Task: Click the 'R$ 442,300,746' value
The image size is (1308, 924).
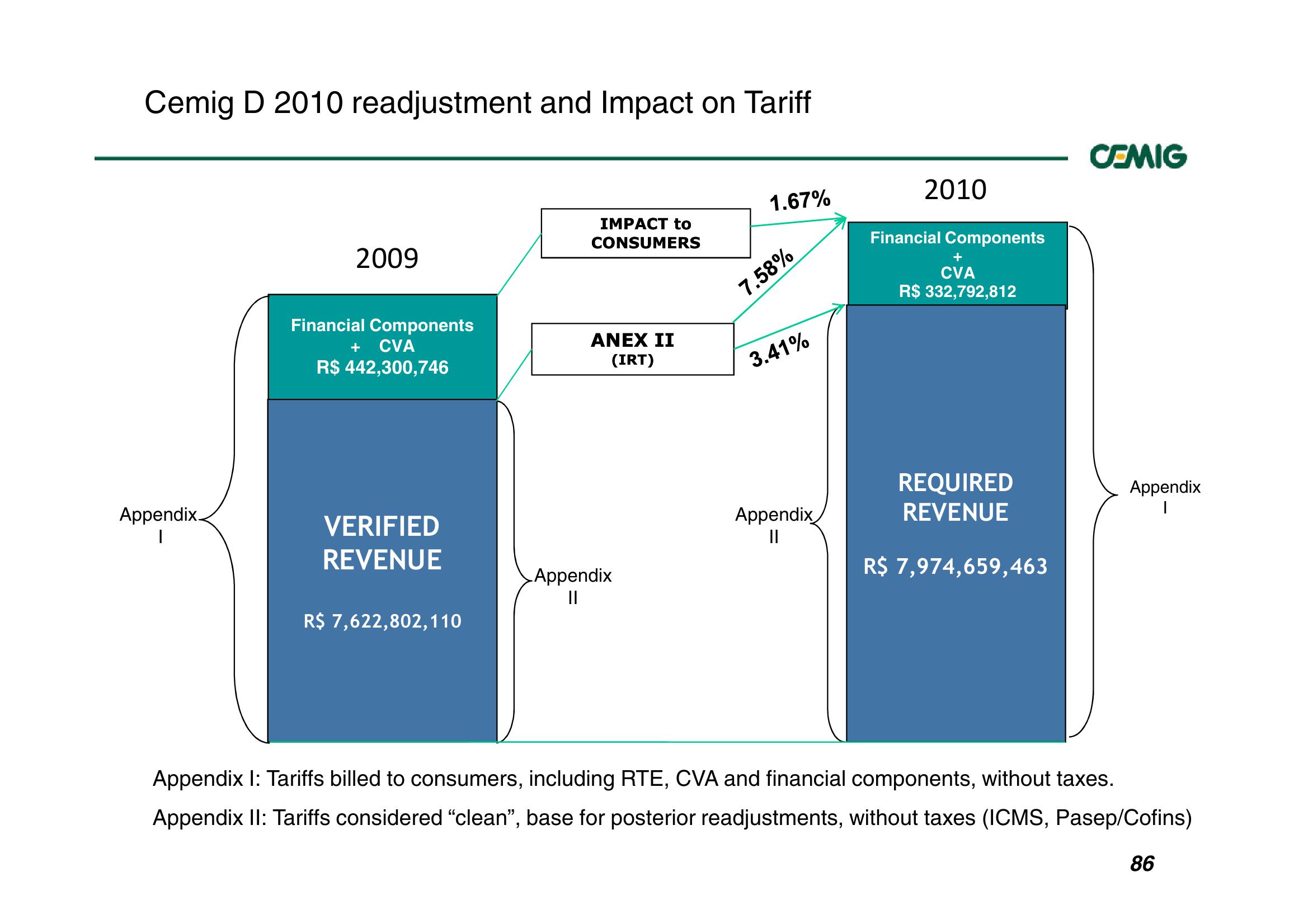Action: pos(382,367)
